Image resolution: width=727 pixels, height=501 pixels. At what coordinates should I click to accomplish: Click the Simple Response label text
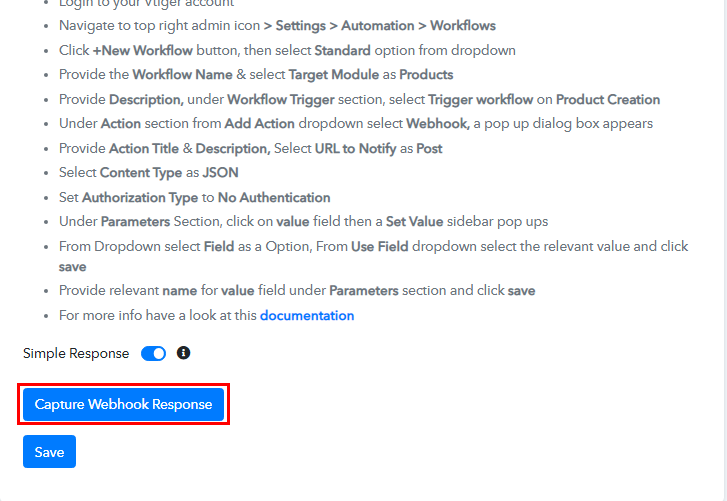point(76,353)
